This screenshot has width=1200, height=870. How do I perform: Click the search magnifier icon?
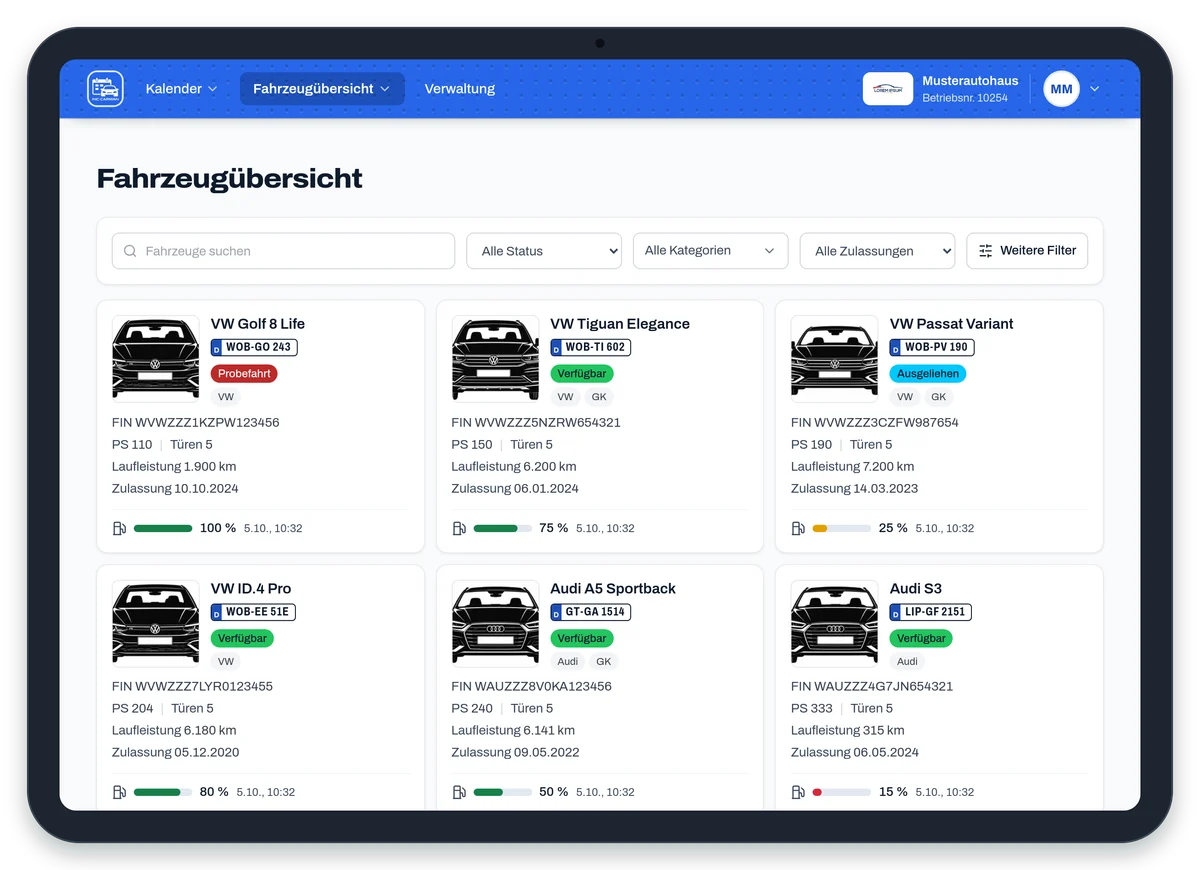click(130, 251)
